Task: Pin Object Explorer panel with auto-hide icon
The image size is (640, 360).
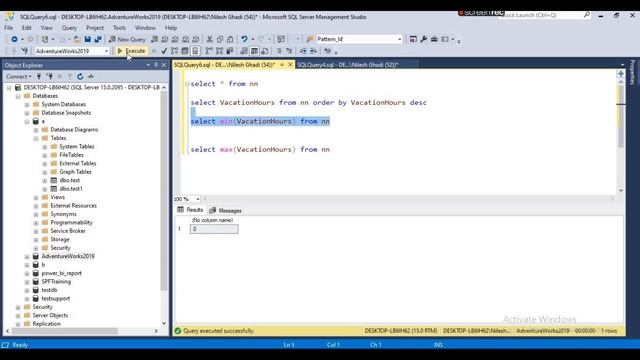Action: click(156, 65)
